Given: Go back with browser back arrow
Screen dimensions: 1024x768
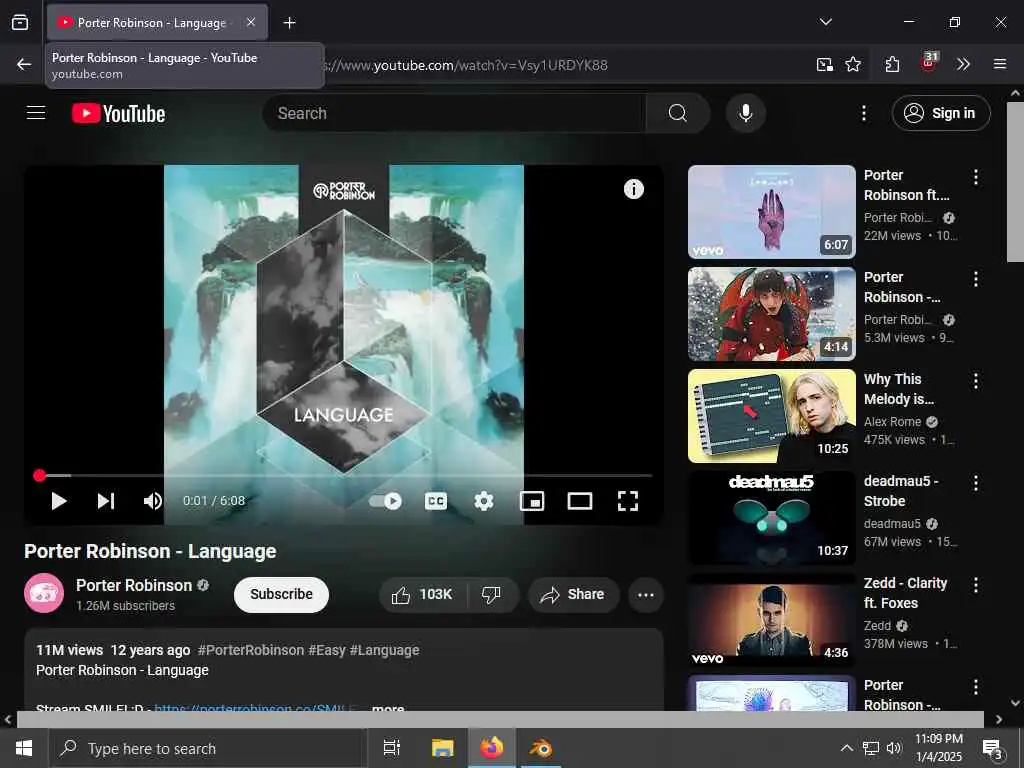Looking at the screenshot, I should pos(24,64).
